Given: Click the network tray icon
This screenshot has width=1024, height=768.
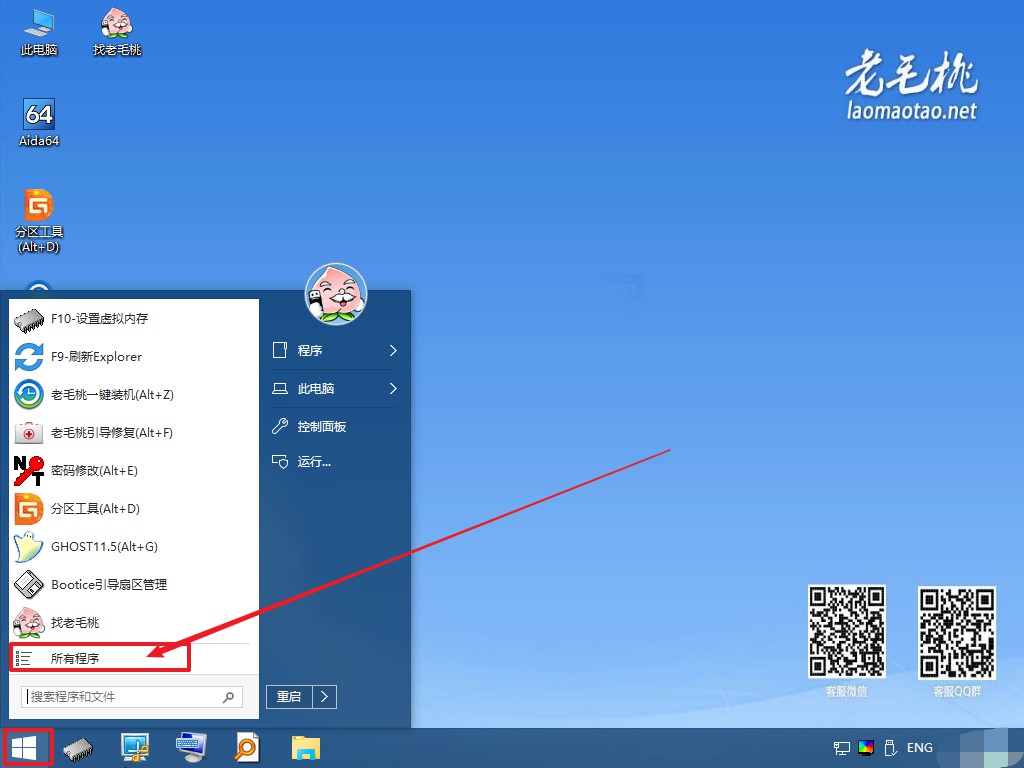Looking at the screenshot, I should tap(842, 748).
